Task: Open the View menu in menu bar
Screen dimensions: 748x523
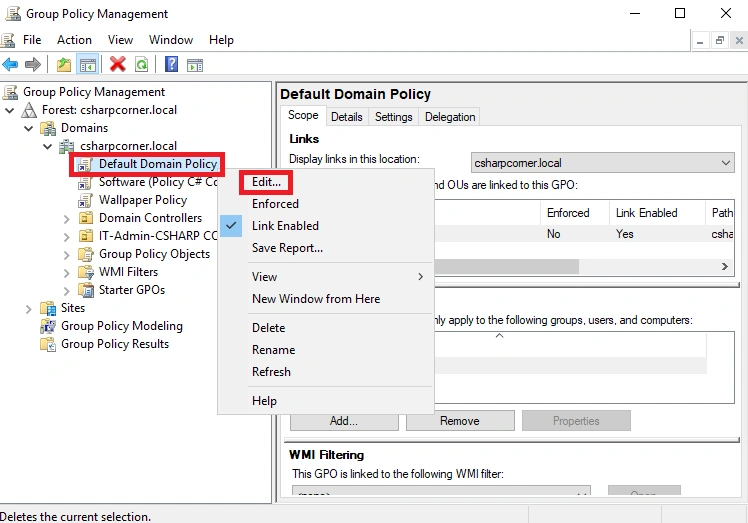Action: pos(120,40)
